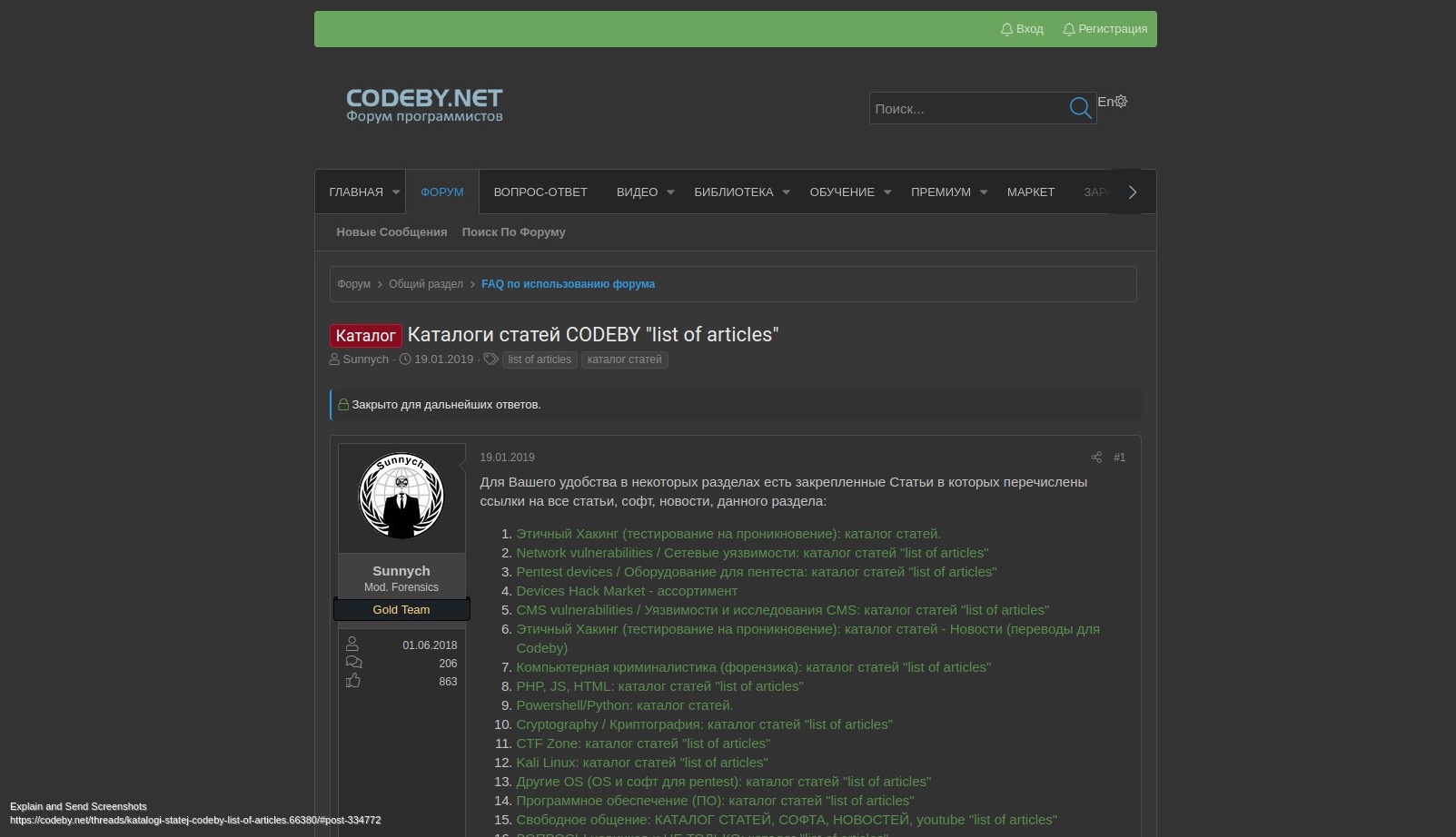This screenshot has height=837, width=1456.
Task: Click the Gold Team banner
Action: pos(401,610)
